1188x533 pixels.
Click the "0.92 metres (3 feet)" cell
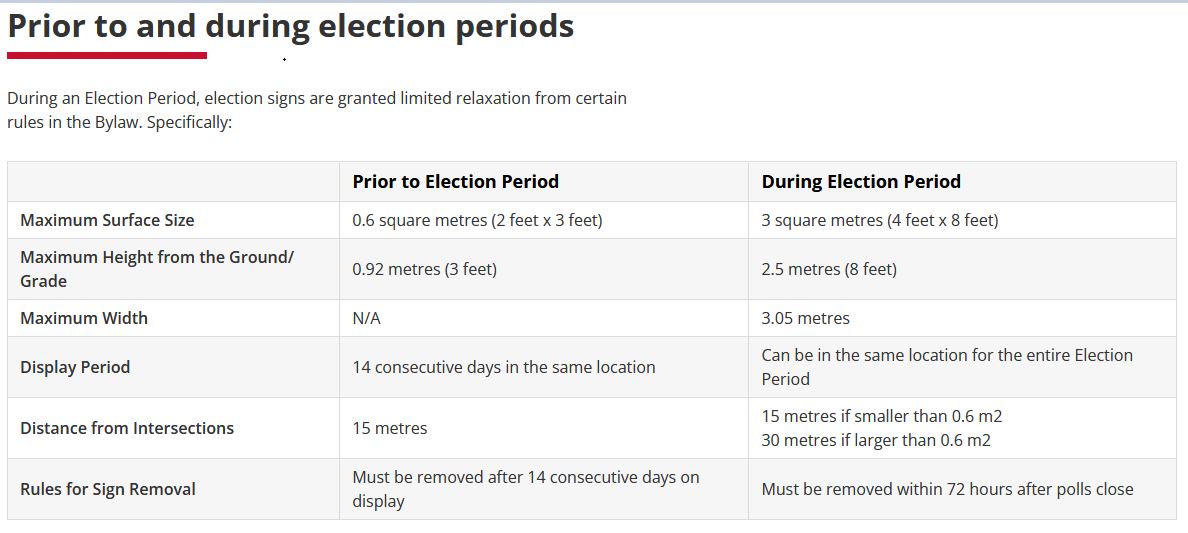[424, 269]
